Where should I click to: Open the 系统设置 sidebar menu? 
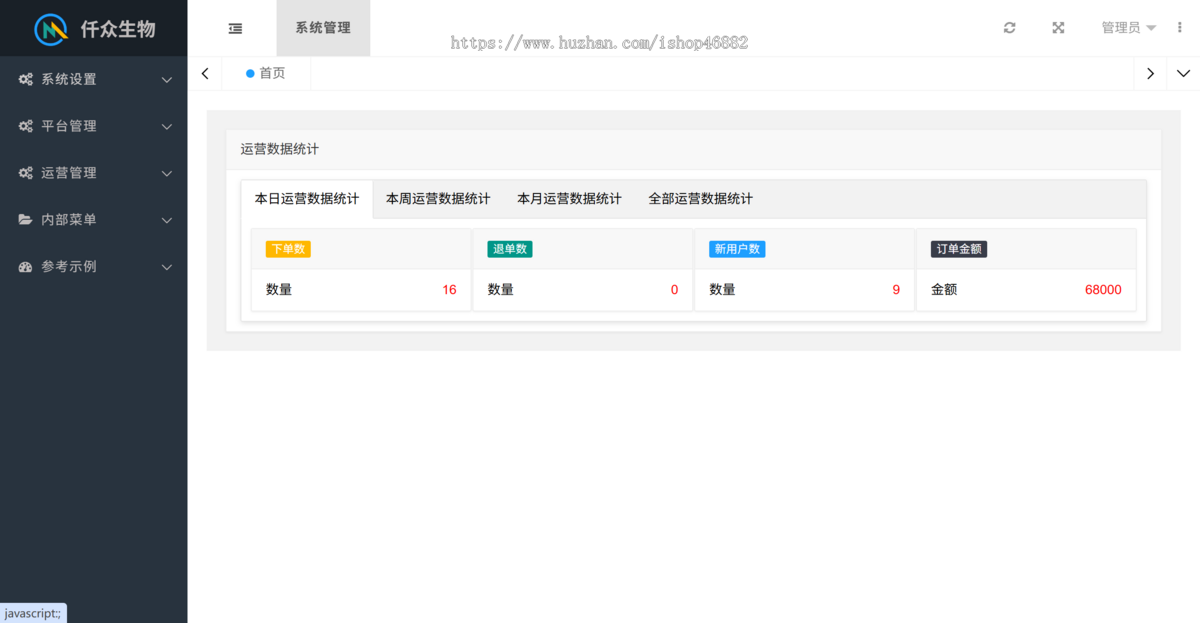click(93, 79)
